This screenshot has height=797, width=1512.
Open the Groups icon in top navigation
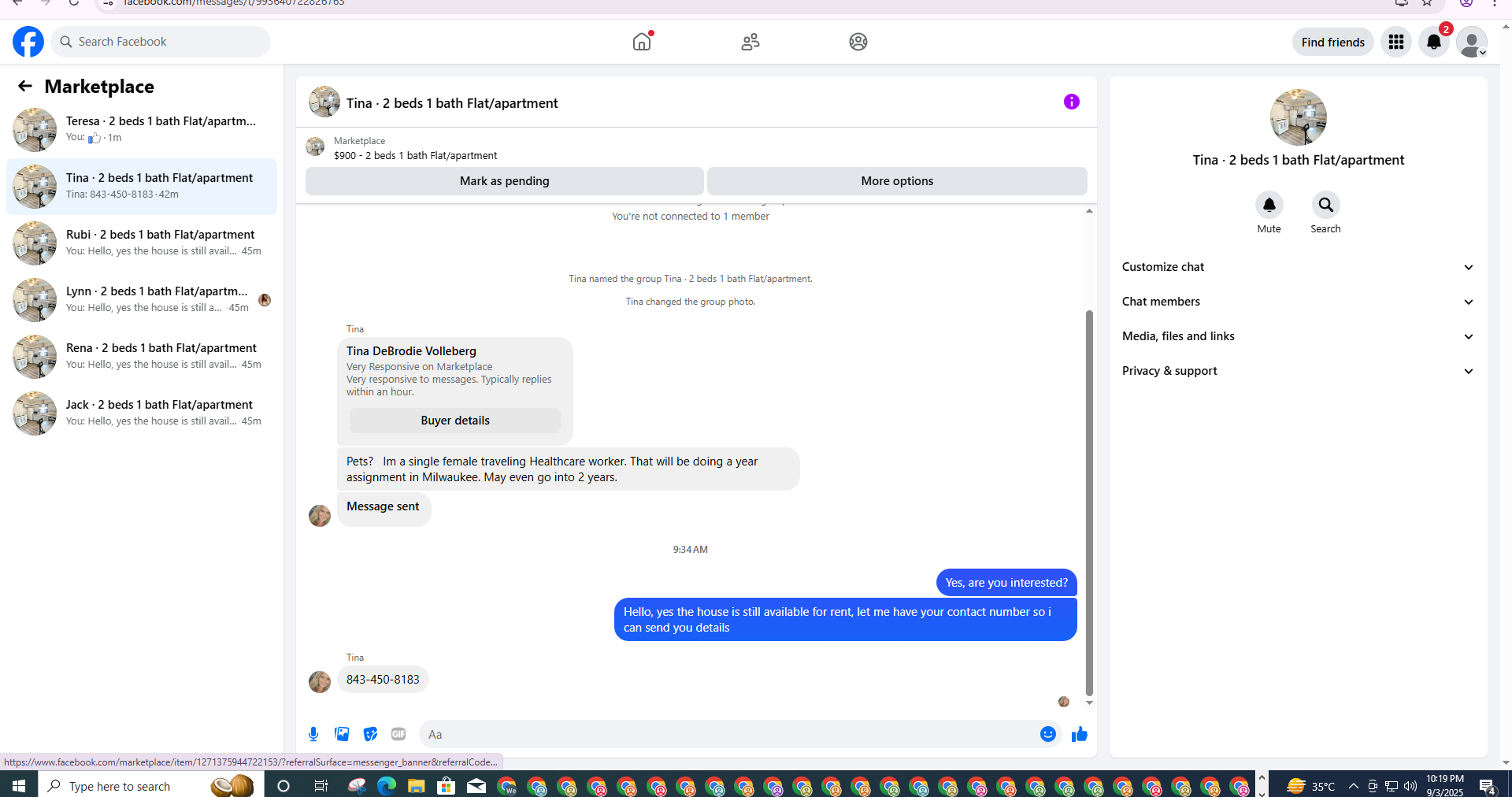(x=858, y=42)
